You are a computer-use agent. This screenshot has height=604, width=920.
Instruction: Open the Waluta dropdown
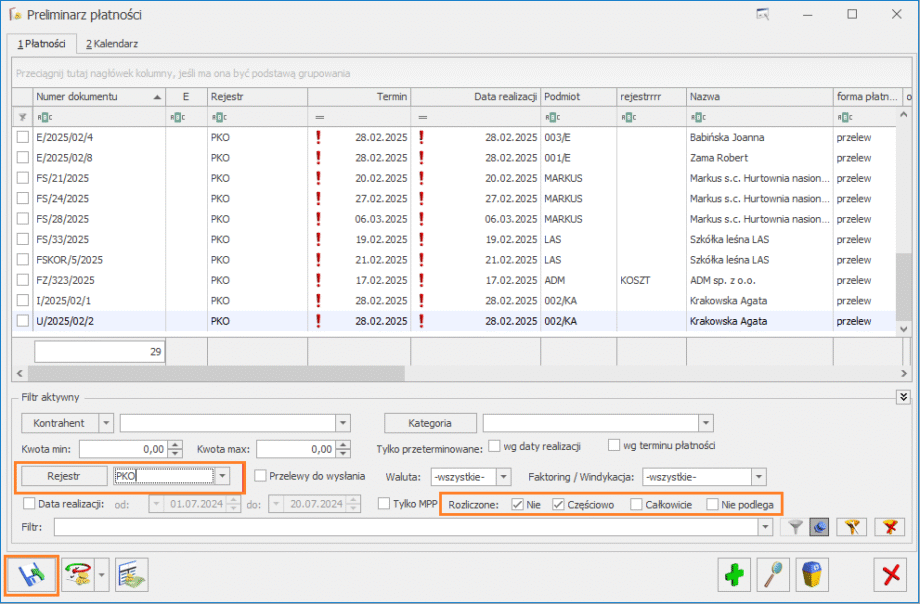pyautogui.click(x=504, y=477)
